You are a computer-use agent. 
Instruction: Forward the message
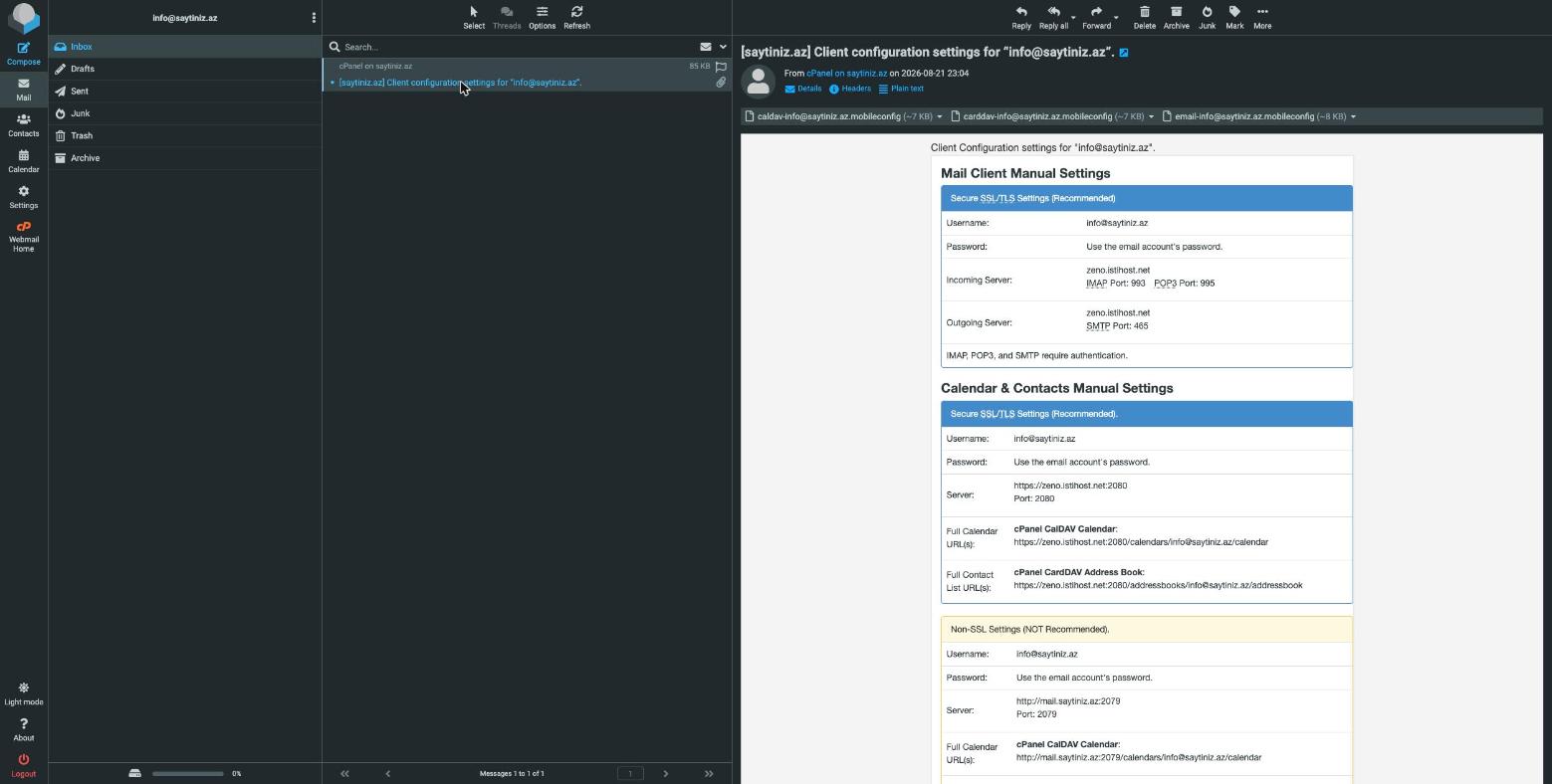pos(1096,18)
